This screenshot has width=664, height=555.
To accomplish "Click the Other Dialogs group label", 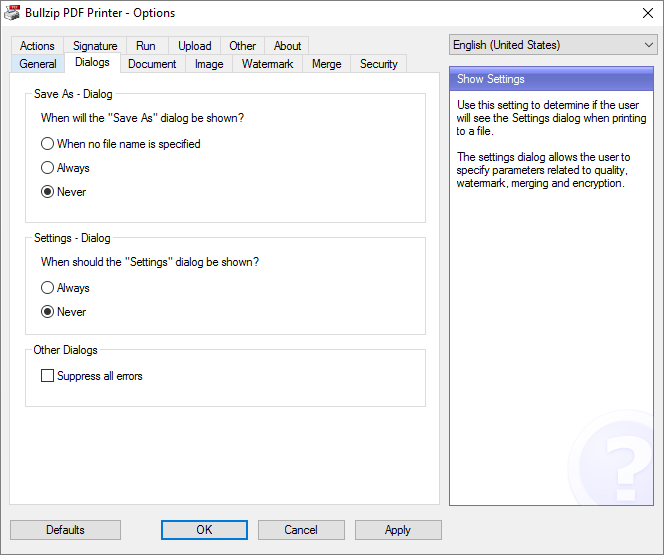I will point(66,350).
